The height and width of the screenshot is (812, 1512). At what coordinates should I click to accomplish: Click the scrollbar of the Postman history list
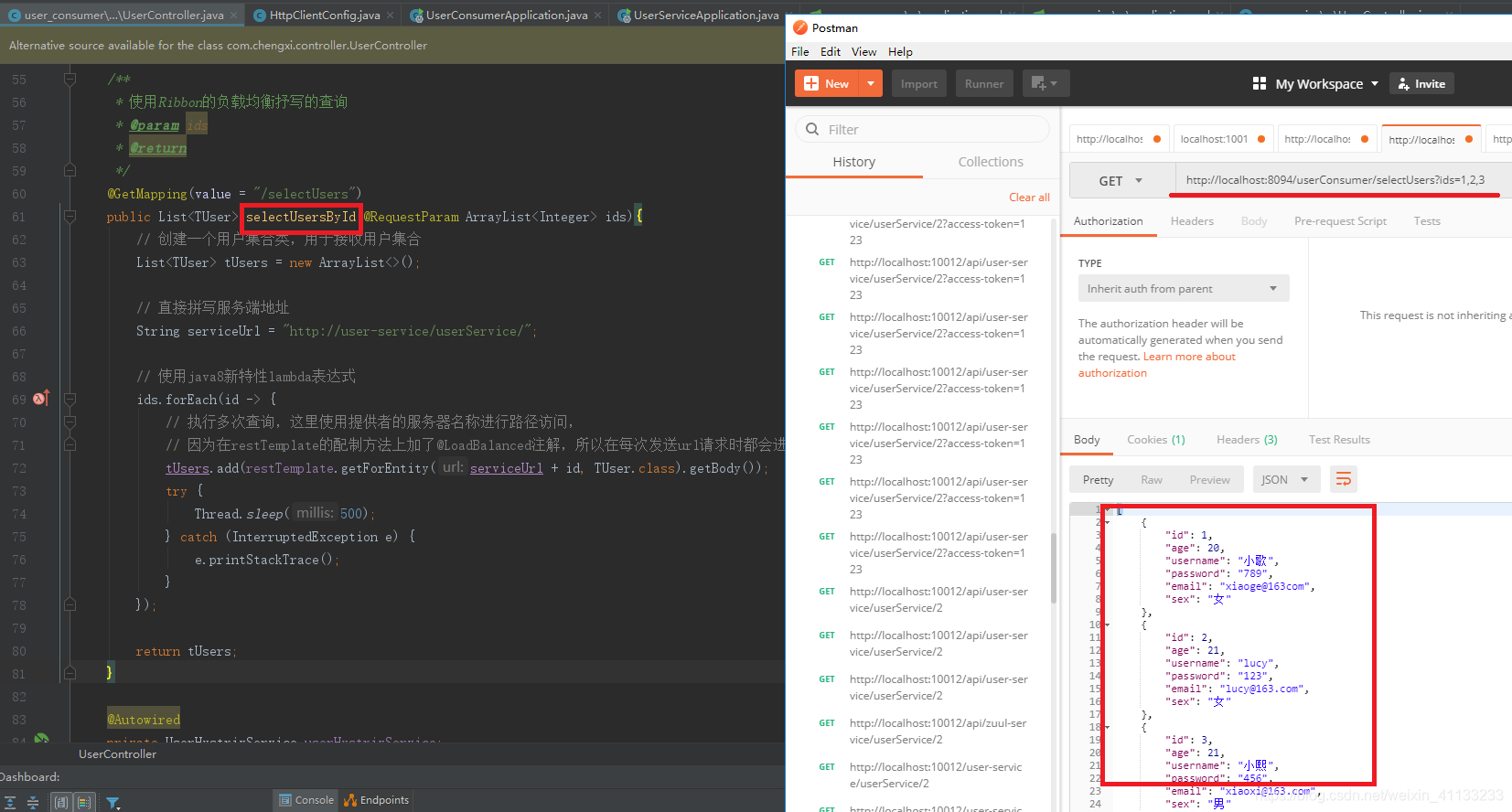tap(1054, 567)
